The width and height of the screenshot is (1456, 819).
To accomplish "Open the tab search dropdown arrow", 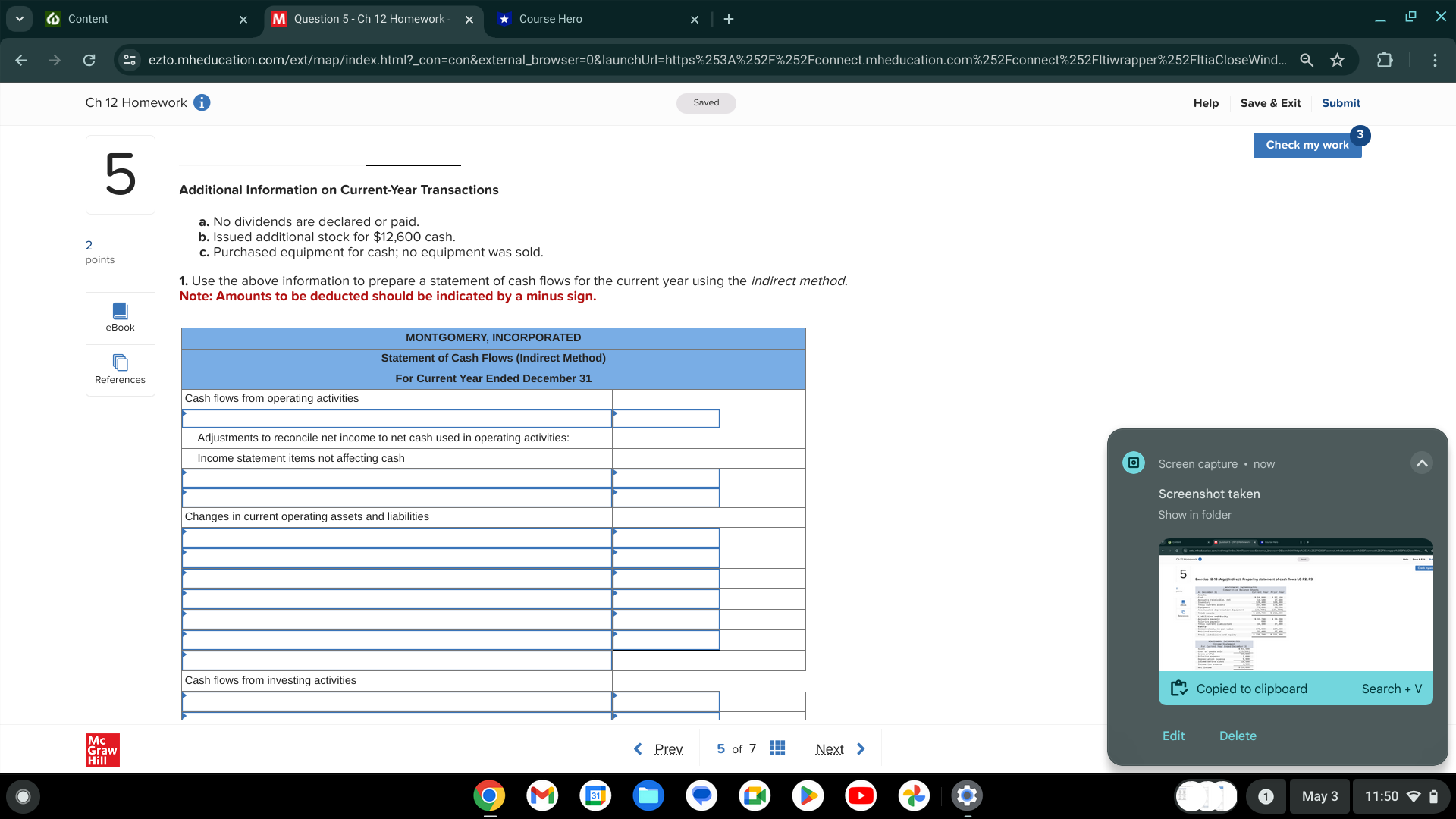I will (x=19, y=19).
